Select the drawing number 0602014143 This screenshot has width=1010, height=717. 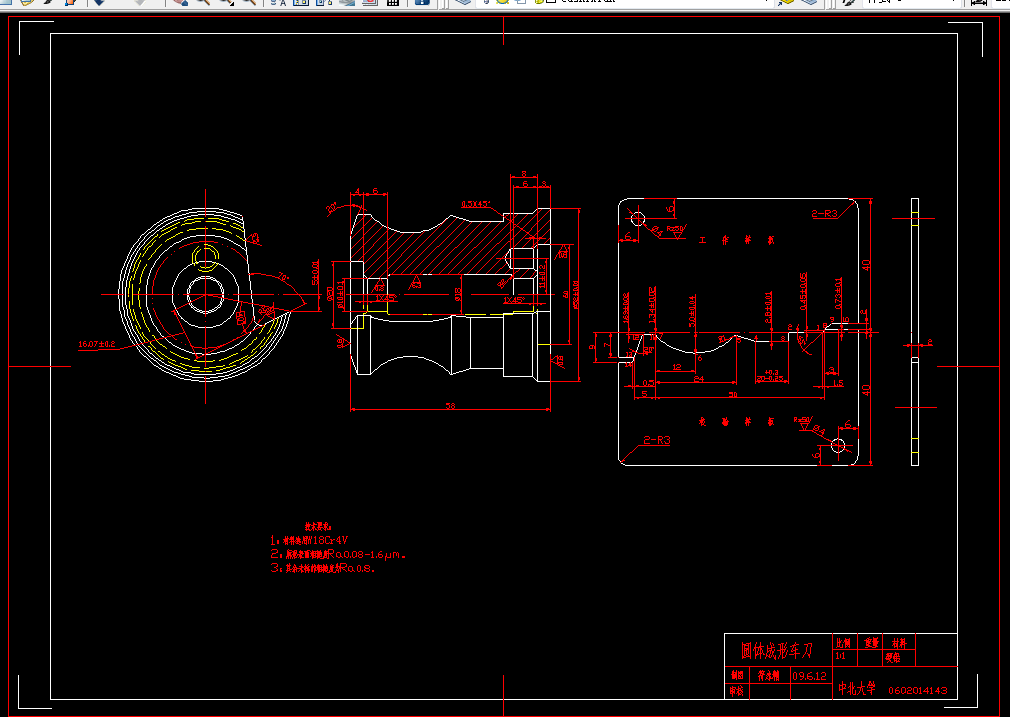pyautogui.click(x=918, y=691)
